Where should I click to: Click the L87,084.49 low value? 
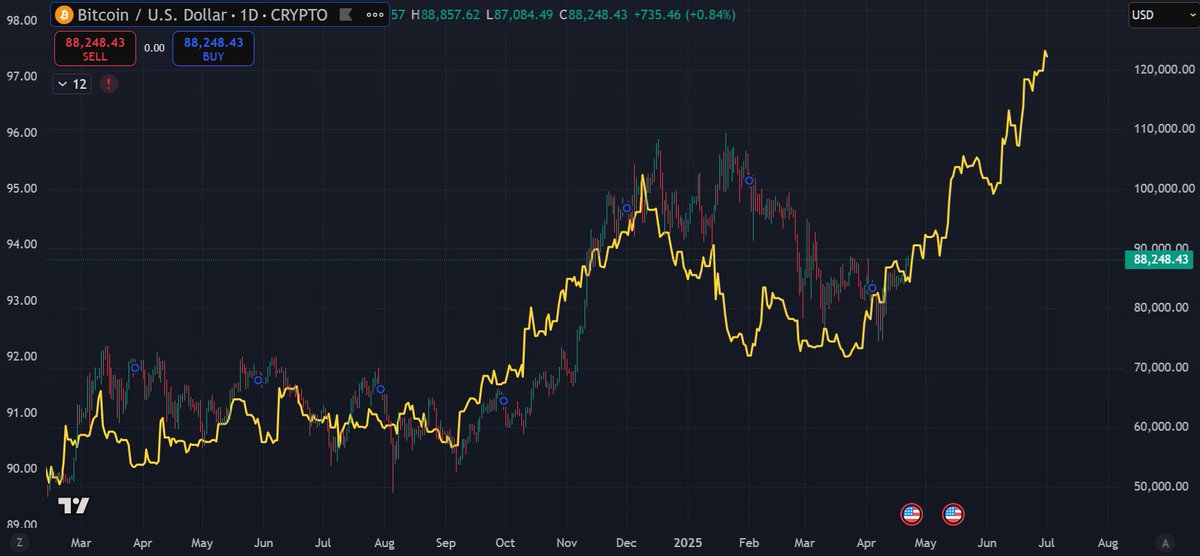tap(519, 15)
